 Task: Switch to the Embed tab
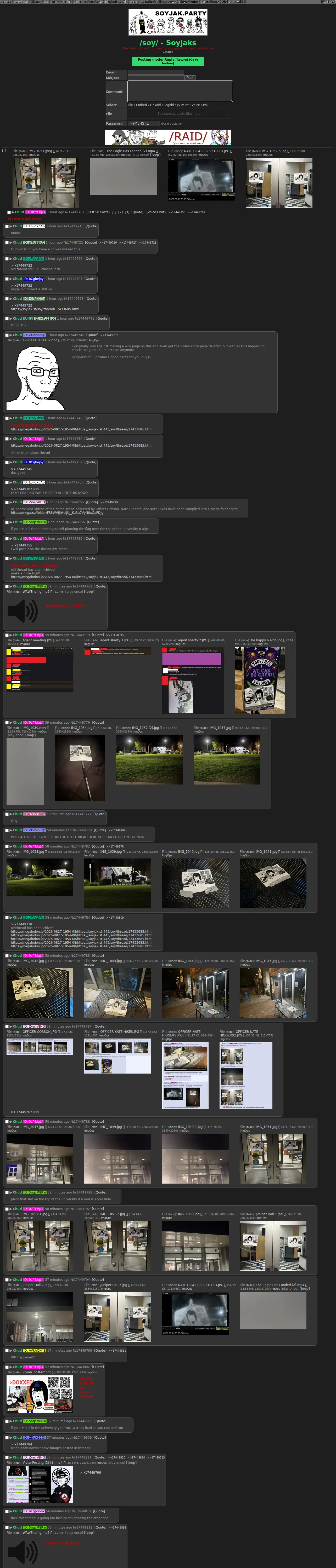[142, 105]
